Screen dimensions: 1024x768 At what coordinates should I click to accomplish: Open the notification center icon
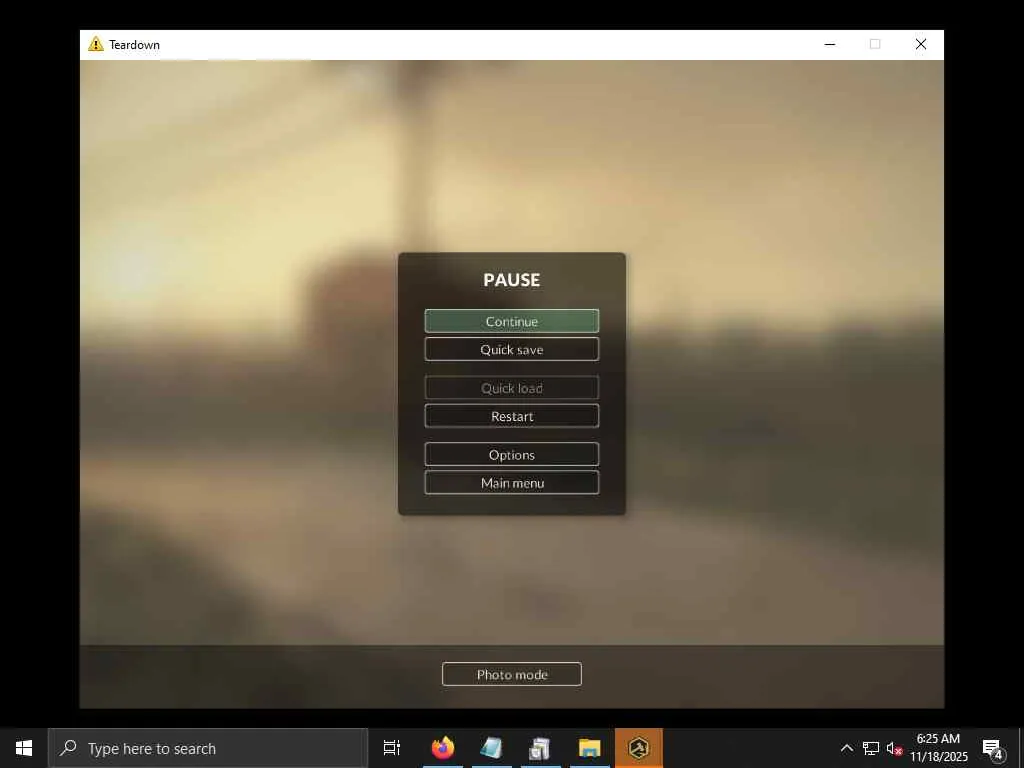tap(993, 748)
